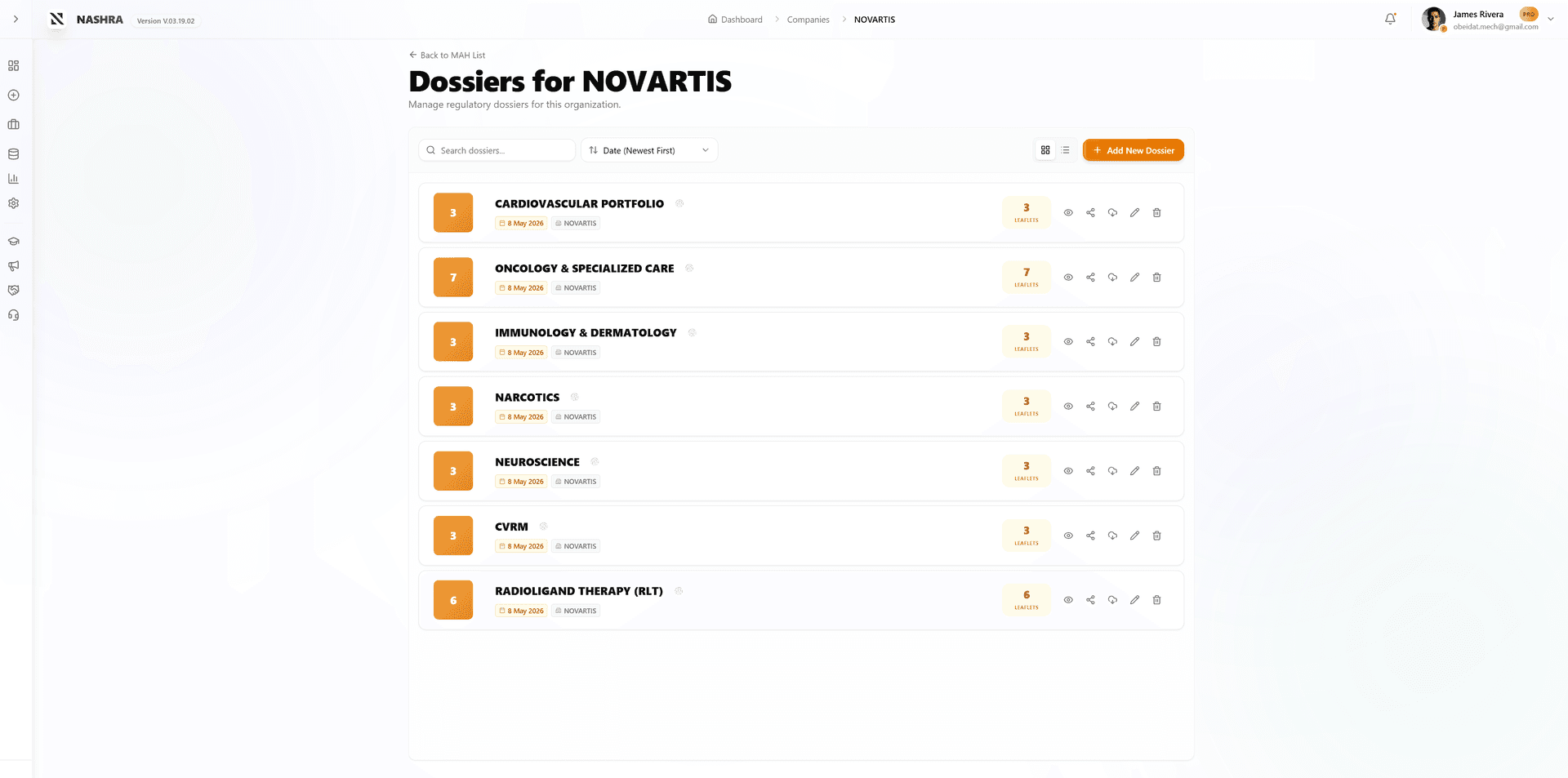Image resolution: width=1568 pixels, height=778 pixels.
Task: Download the CVRM dossier
Action: [x=1112, y=536]
